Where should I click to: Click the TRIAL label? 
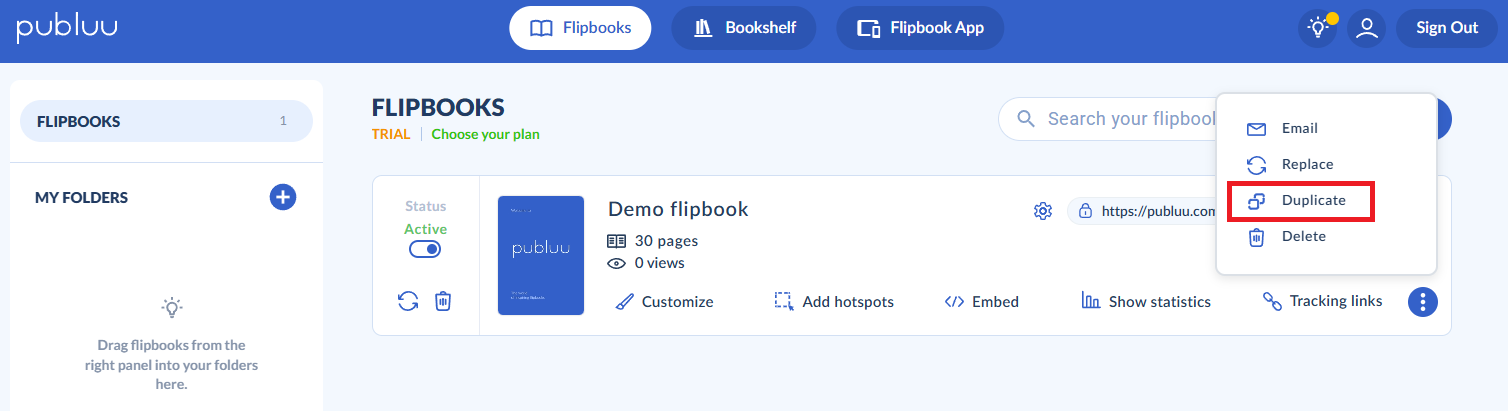pos(391,134)
